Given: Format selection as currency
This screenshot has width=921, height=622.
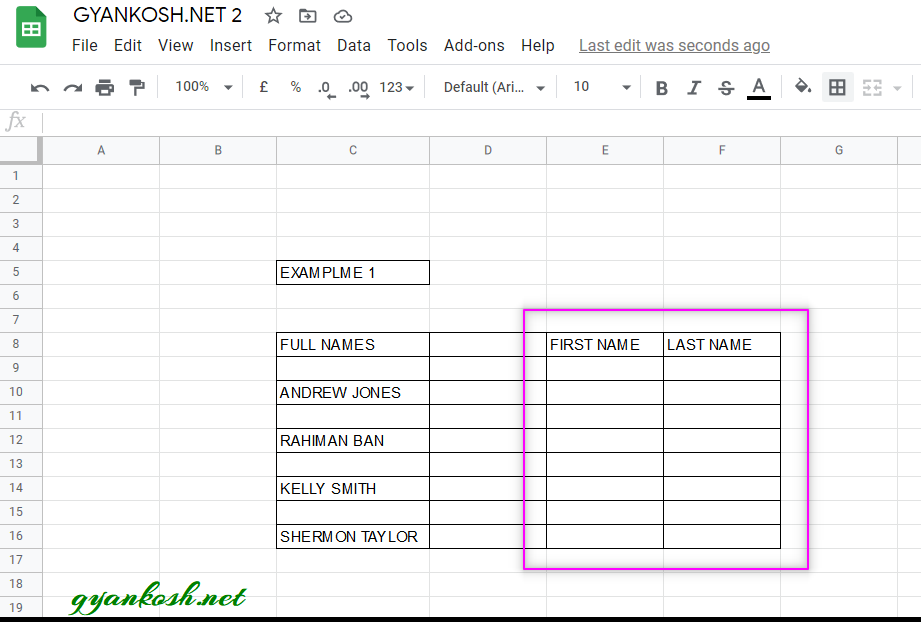Looking at the screenshot, I should (x=263, y=87).
